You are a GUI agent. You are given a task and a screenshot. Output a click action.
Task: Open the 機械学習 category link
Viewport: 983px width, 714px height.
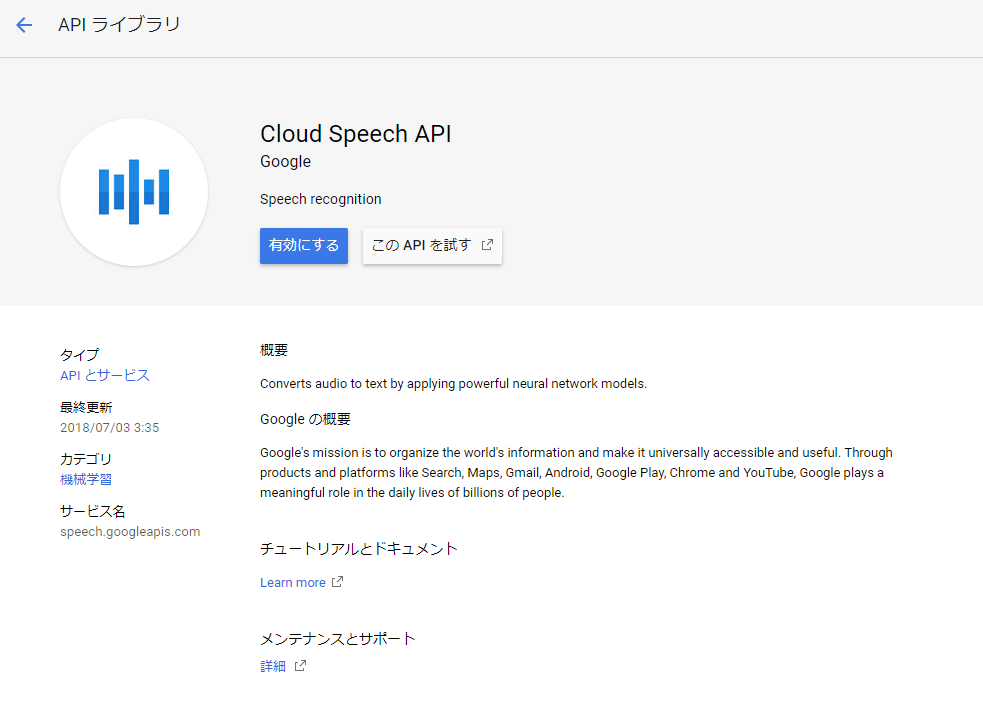pyautogui.click(x=86, y=480)
